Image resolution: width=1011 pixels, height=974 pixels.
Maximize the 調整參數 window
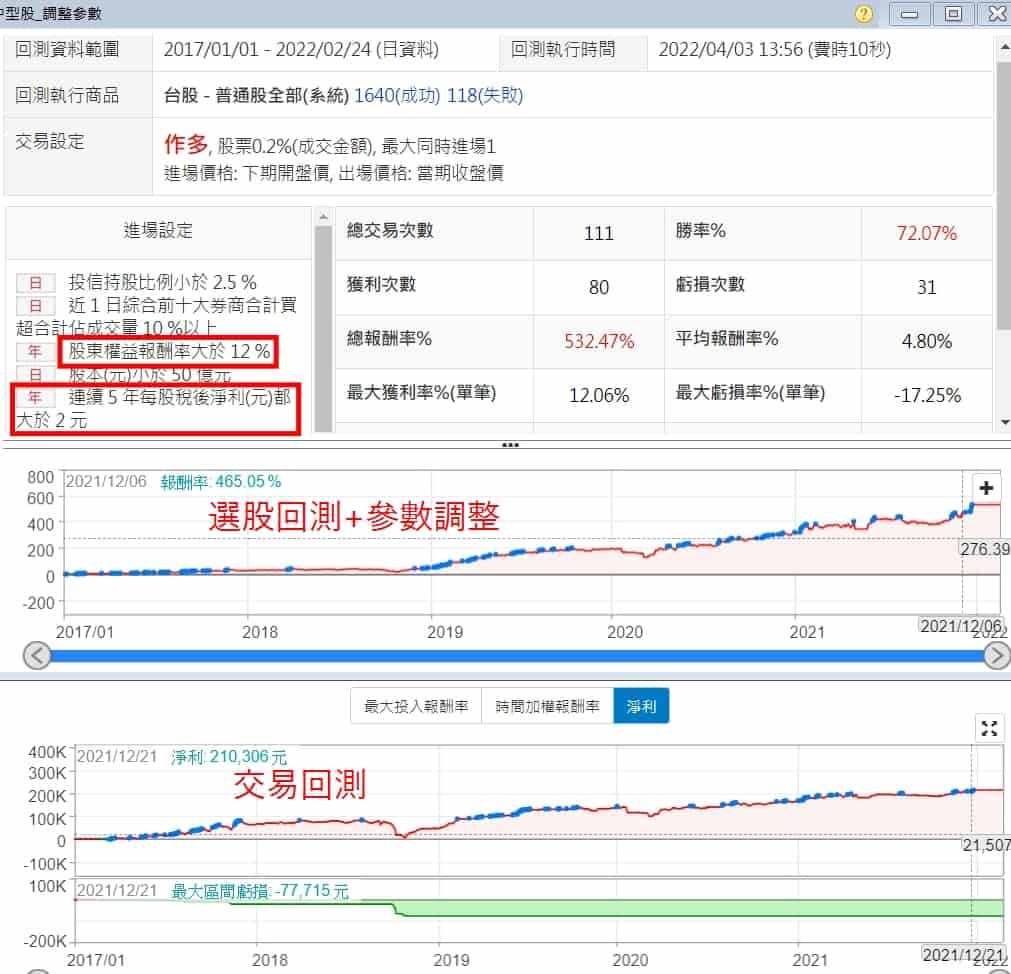[953, 14]
